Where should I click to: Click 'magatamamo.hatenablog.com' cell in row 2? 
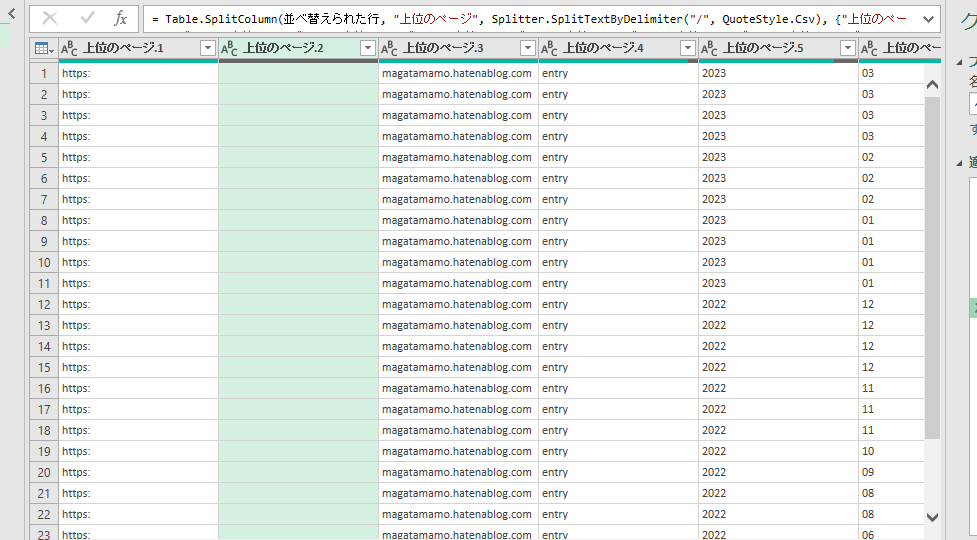(x=458, y=94)
